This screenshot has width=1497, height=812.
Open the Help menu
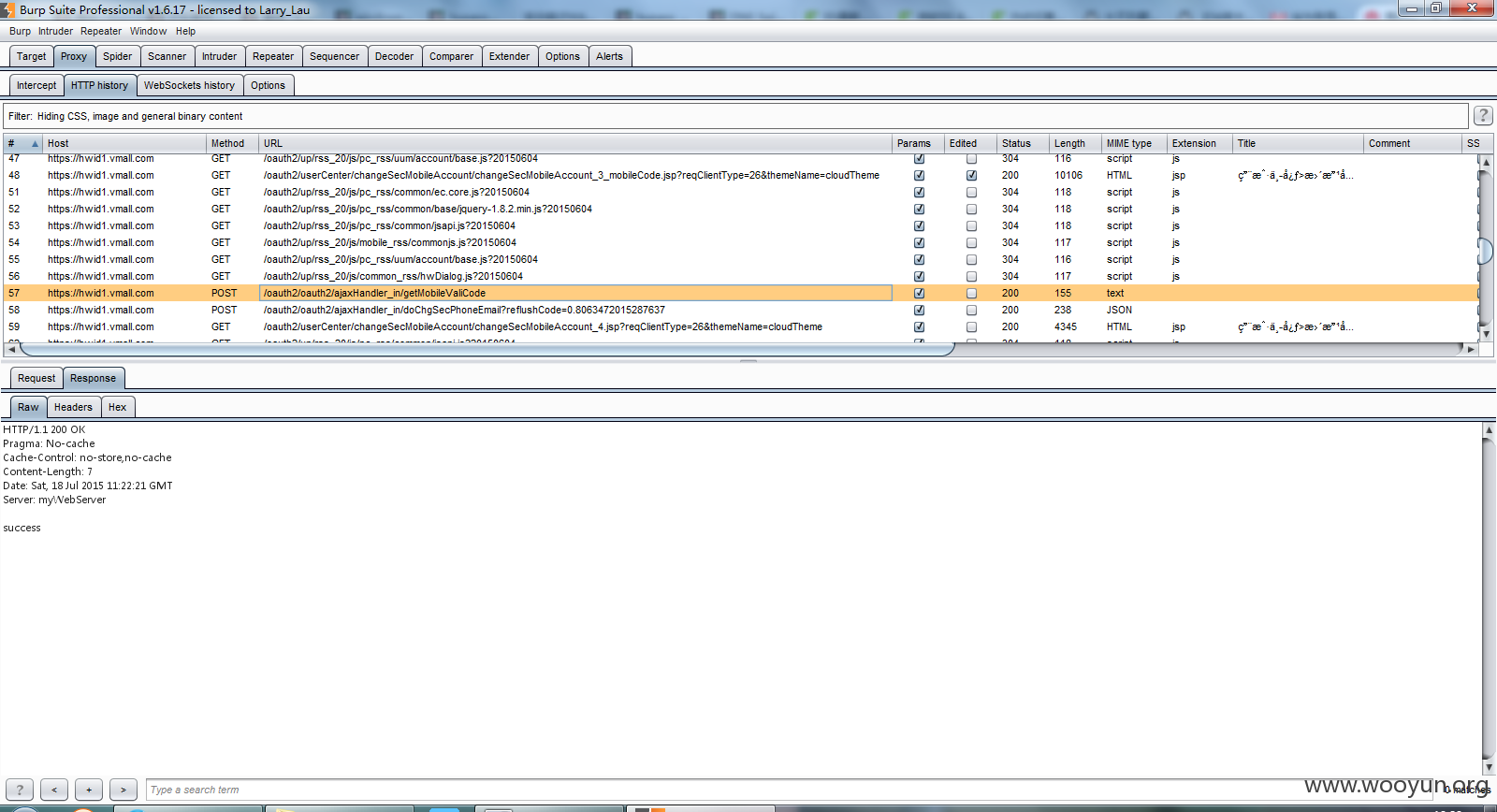coord(185,31)
